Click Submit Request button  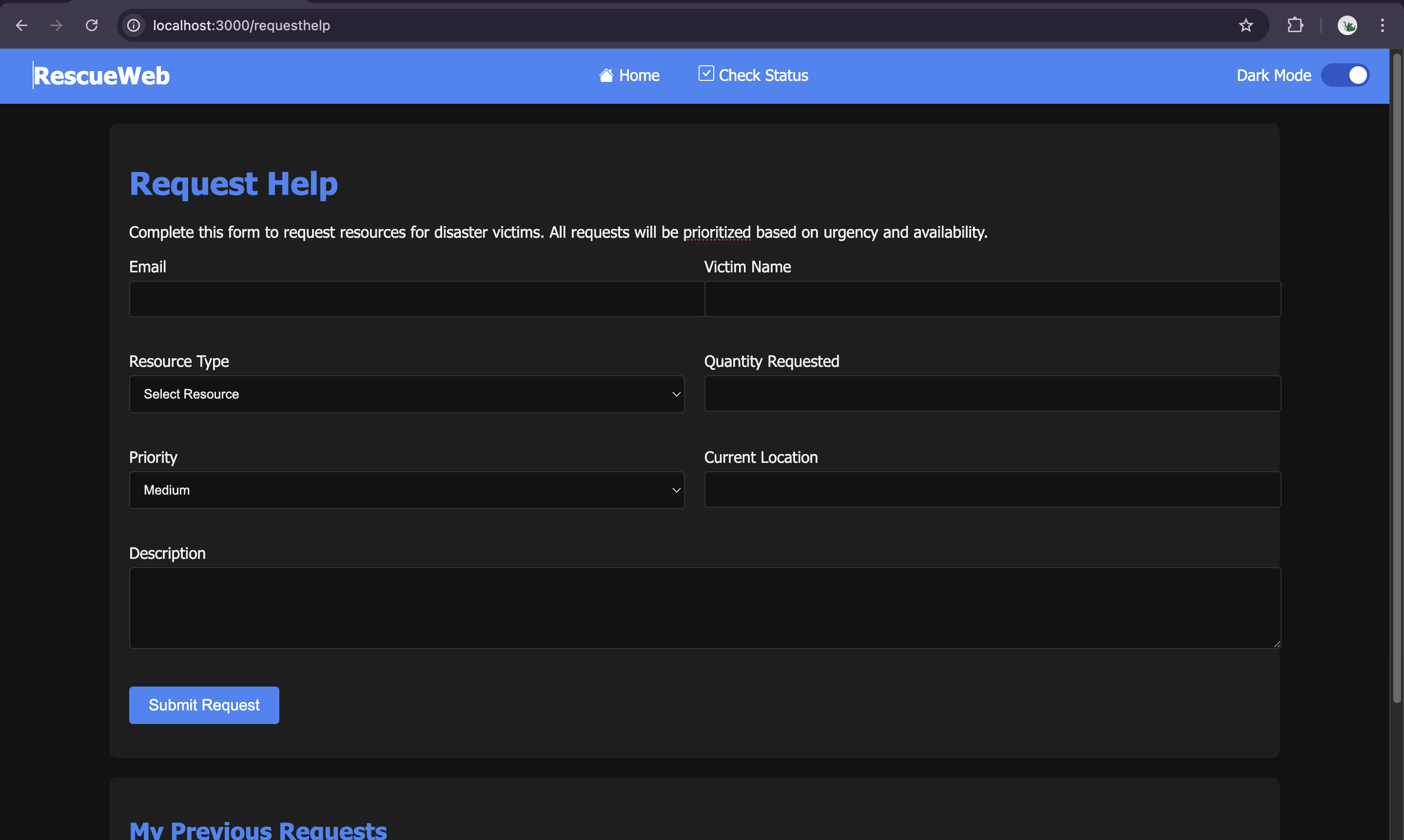click(204, 705)
